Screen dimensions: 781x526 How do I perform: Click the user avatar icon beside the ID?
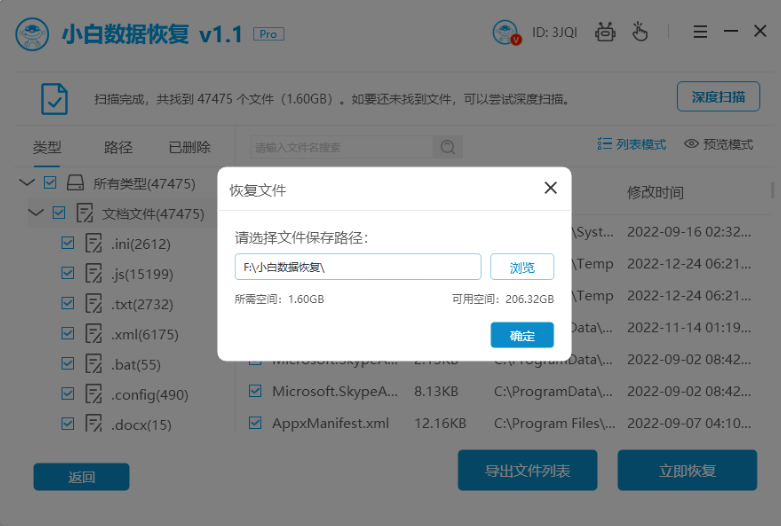(x=507, y=33)
